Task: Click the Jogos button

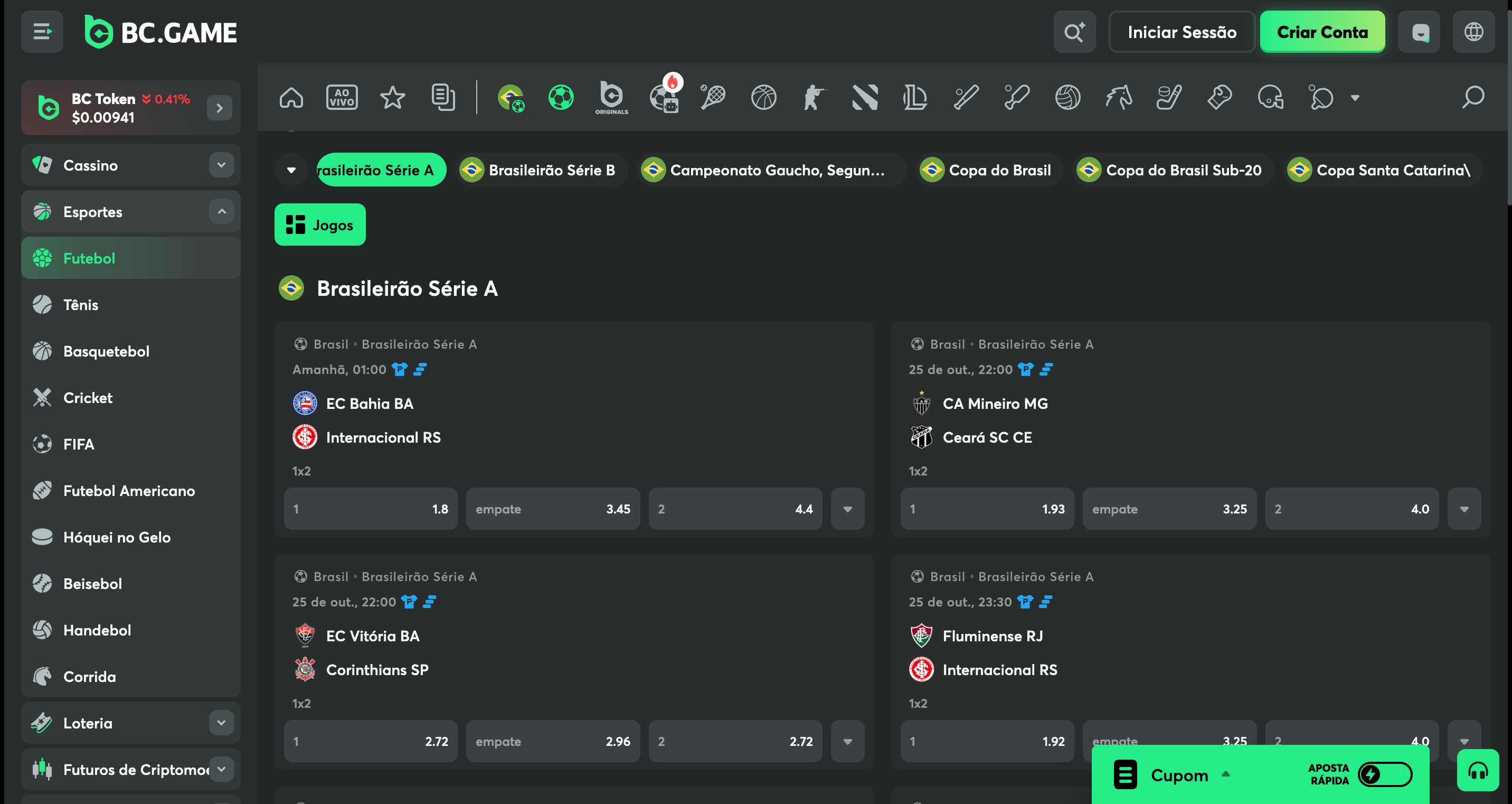Action: (320, 225)
